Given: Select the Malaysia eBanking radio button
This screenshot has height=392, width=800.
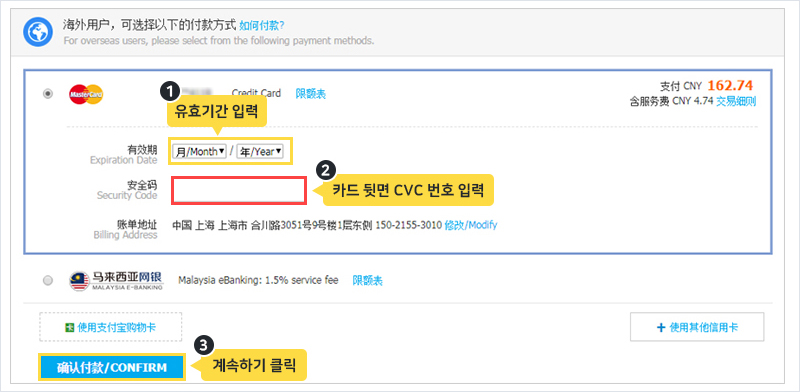Looking at the screenshot, I should [48, 281].
